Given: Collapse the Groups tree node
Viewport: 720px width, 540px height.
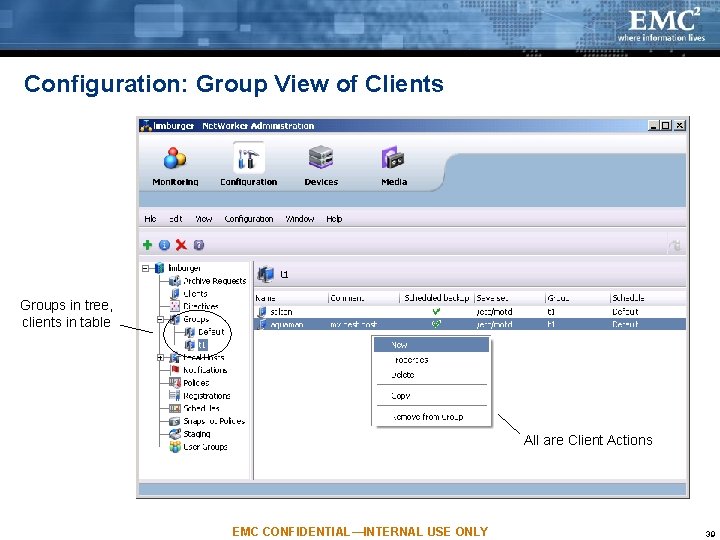Looking at the screenshot, I should point(160,319).
